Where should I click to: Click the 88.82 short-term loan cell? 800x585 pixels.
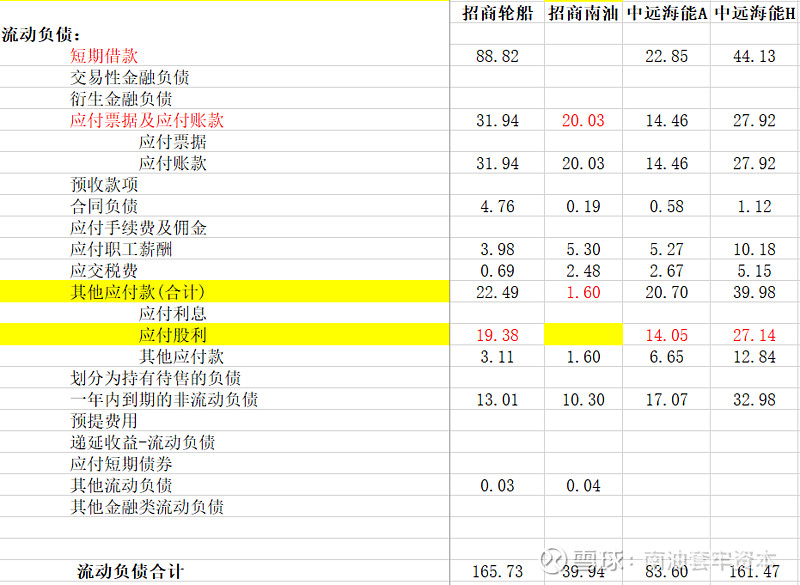pos(497,56)
